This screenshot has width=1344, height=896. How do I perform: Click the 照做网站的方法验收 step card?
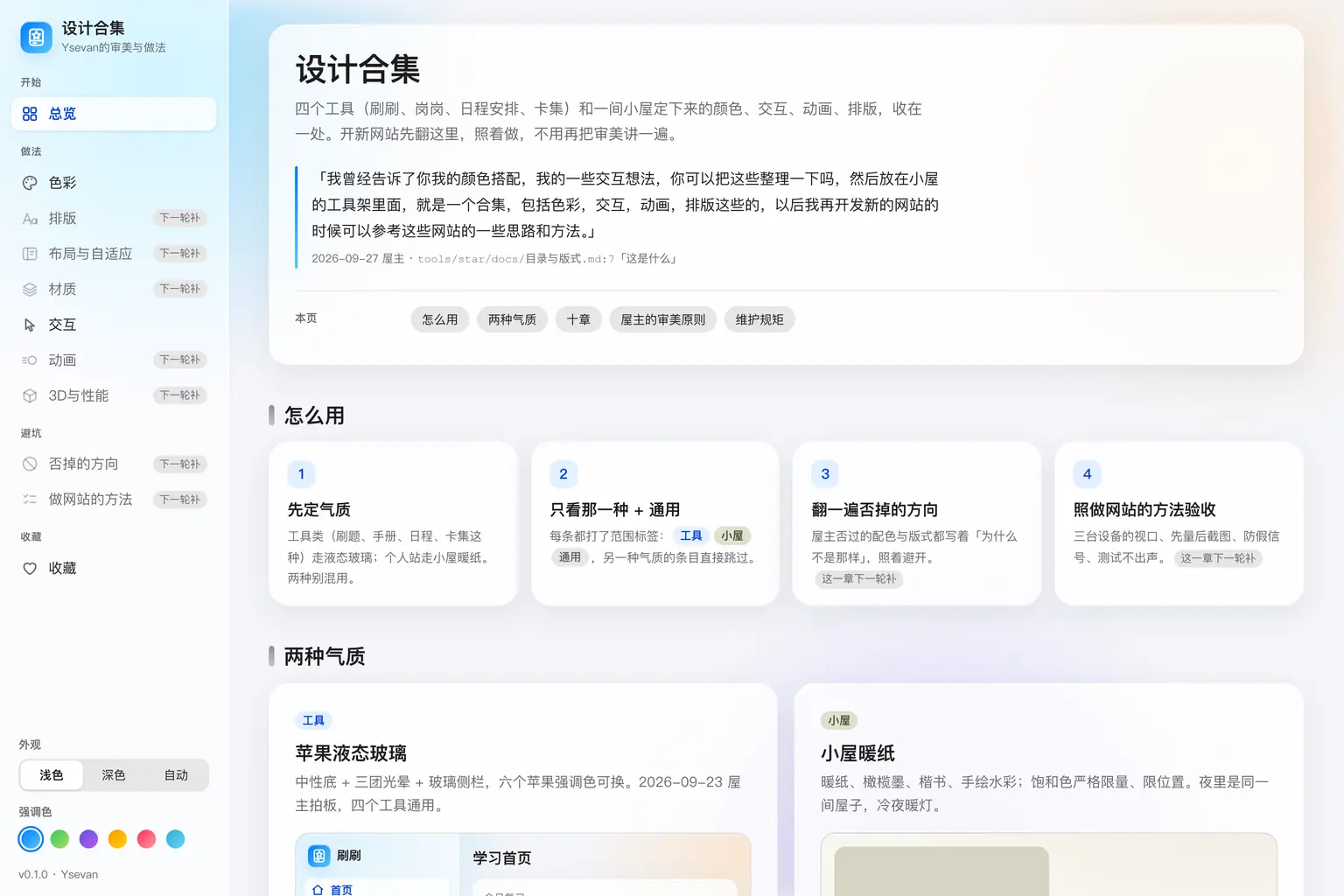click(x=1179, y=523)
